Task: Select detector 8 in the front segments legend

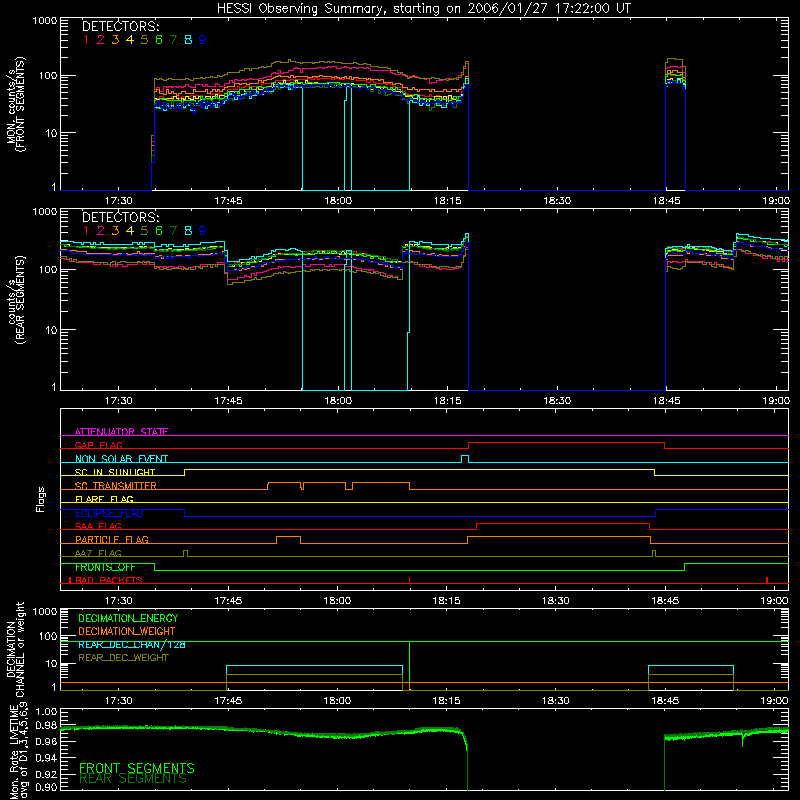Action: click(188, 40)
